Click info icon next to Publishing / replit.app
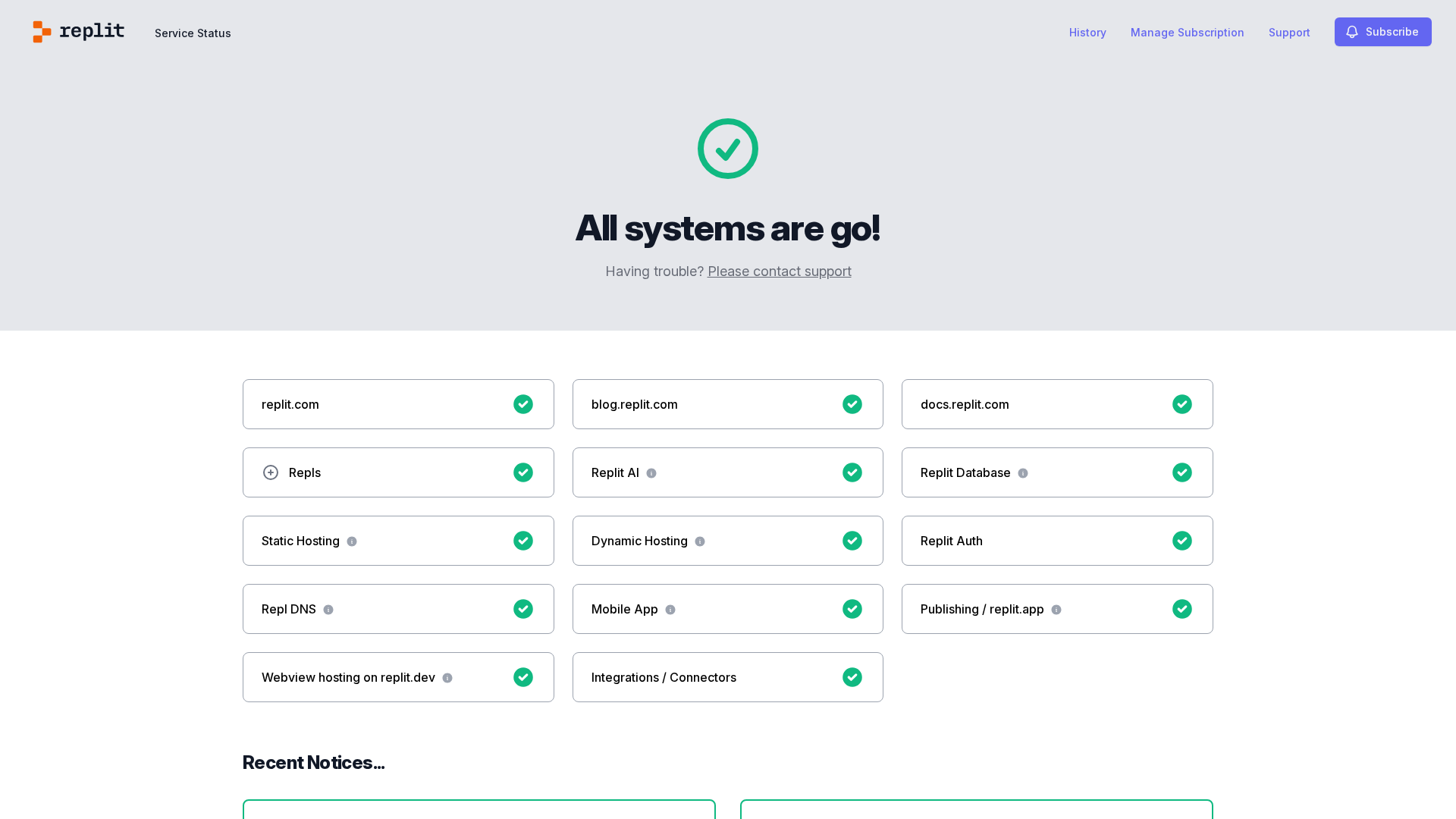The image size is (1456, 819). (x=1056, y=610)
